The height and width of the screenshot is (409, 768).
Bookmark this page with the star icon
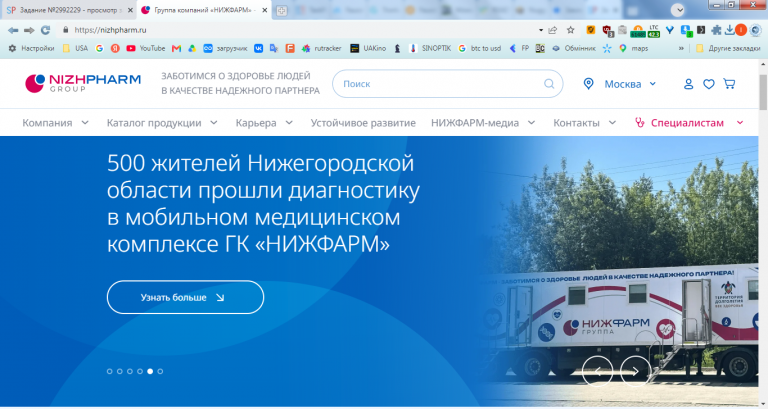click(x=571, y=30)
